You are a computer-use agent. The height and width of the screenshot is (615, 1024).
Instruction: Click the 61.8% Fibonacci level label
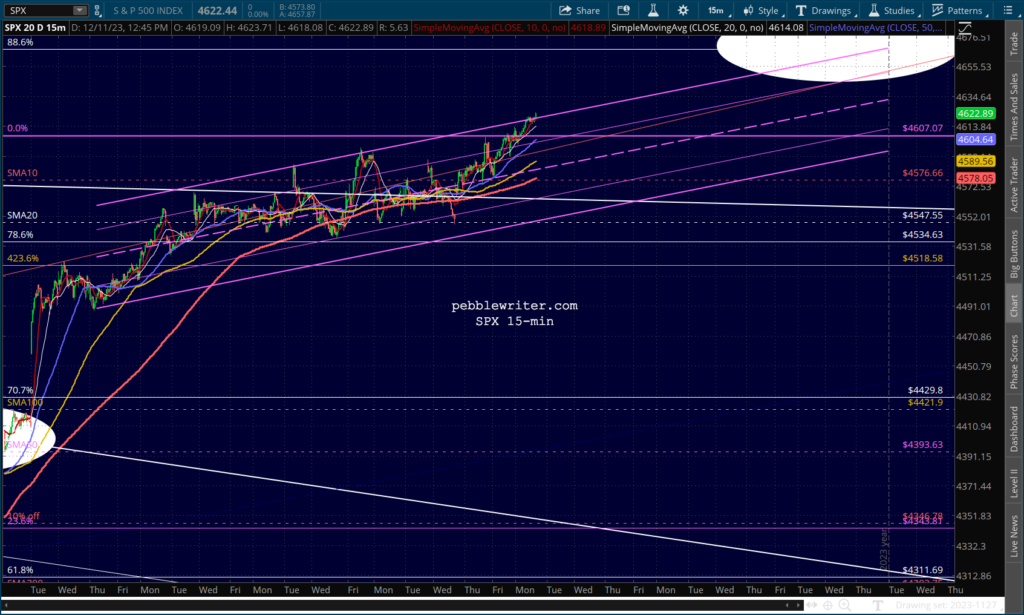tap(20, 570)
